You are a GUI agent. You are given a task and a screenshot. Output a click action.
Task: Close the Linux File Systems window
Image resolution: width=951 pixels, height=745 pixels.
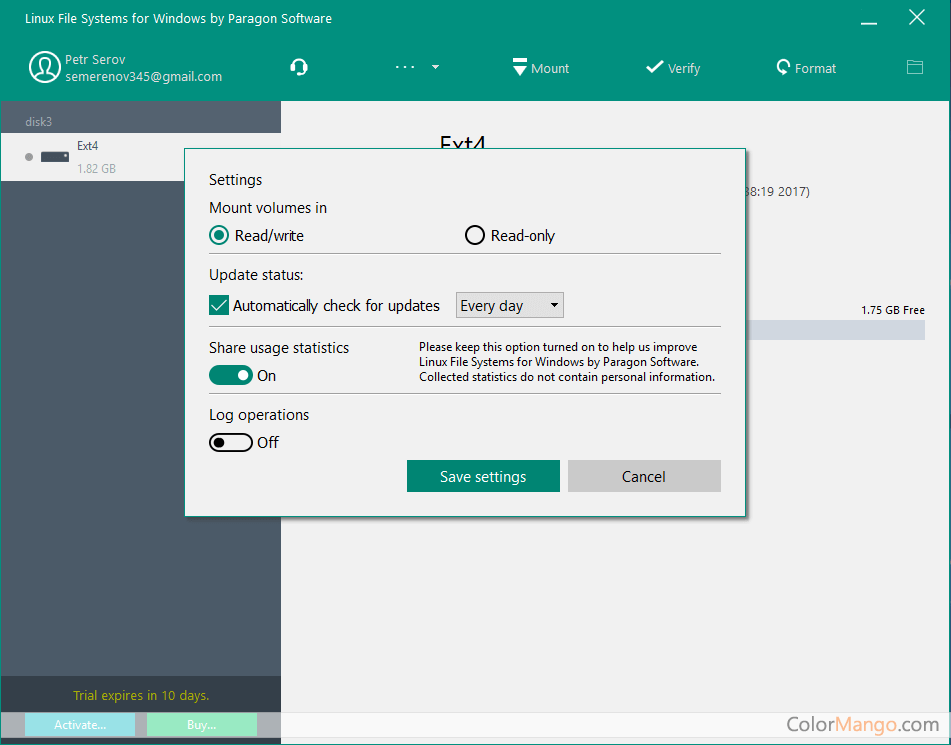tap(917, 18)
